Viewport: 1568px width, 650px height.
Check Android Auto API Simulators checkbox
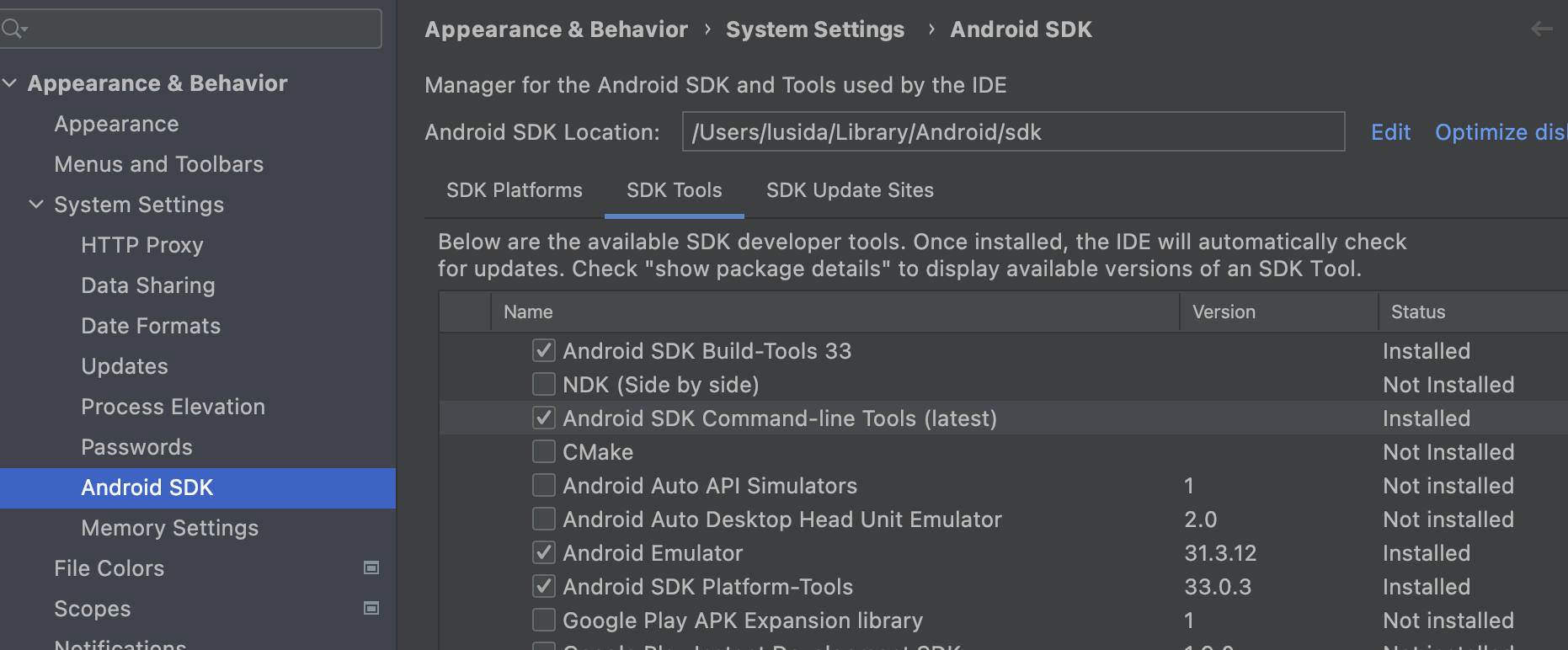pyautogui.click(x=544, y=485)
